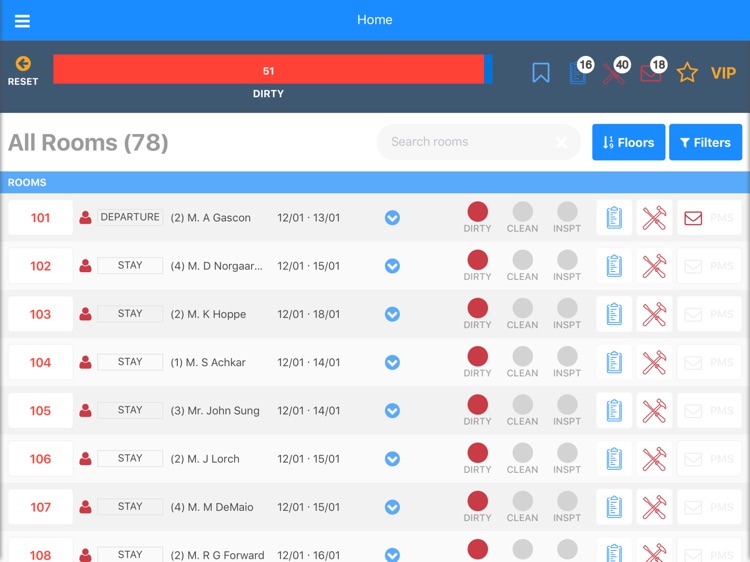Screen dimensions: 750x562
Task: Click dates 12/01 · 18/01 for room 103
Action: tap(309, 314)
